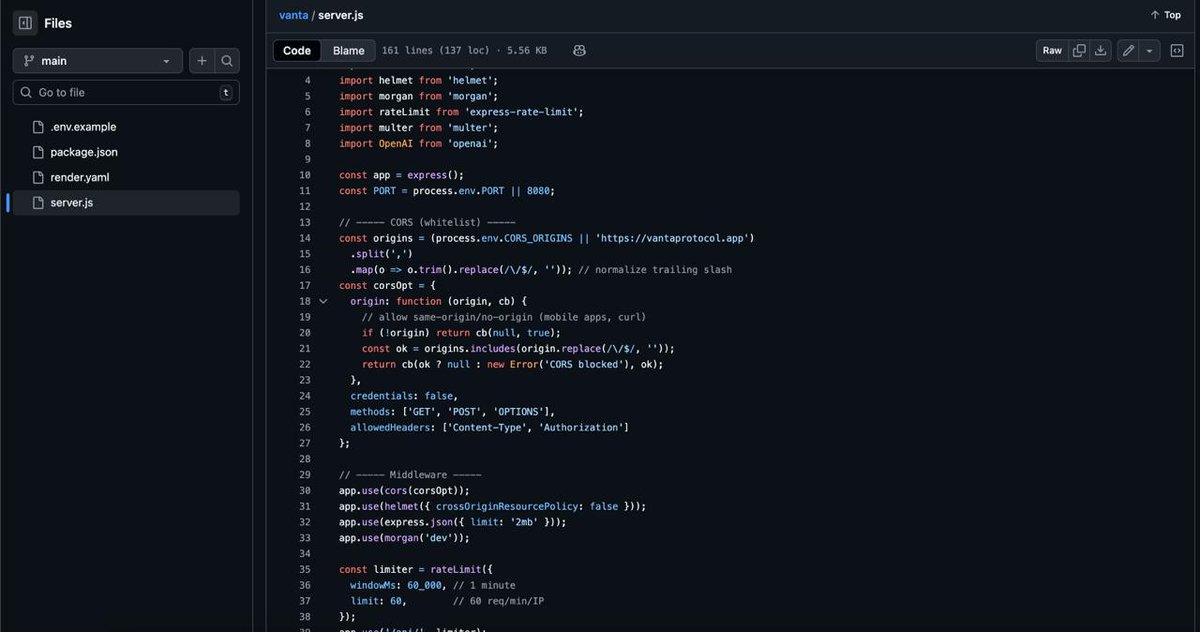The height and width of the screenshot is (632, 1200).
Task: Add a new file with the plus icon
Action: click(202, 61)
